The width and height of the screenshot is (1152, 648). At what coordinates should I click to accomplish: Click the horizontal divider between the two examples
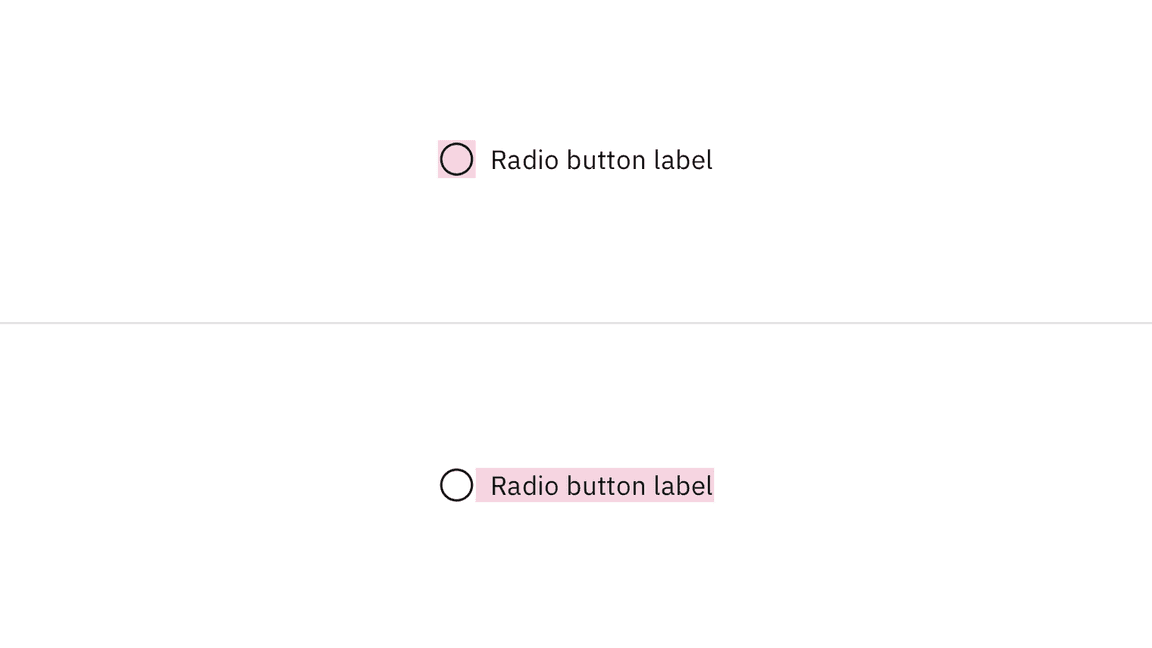(576, 322)
